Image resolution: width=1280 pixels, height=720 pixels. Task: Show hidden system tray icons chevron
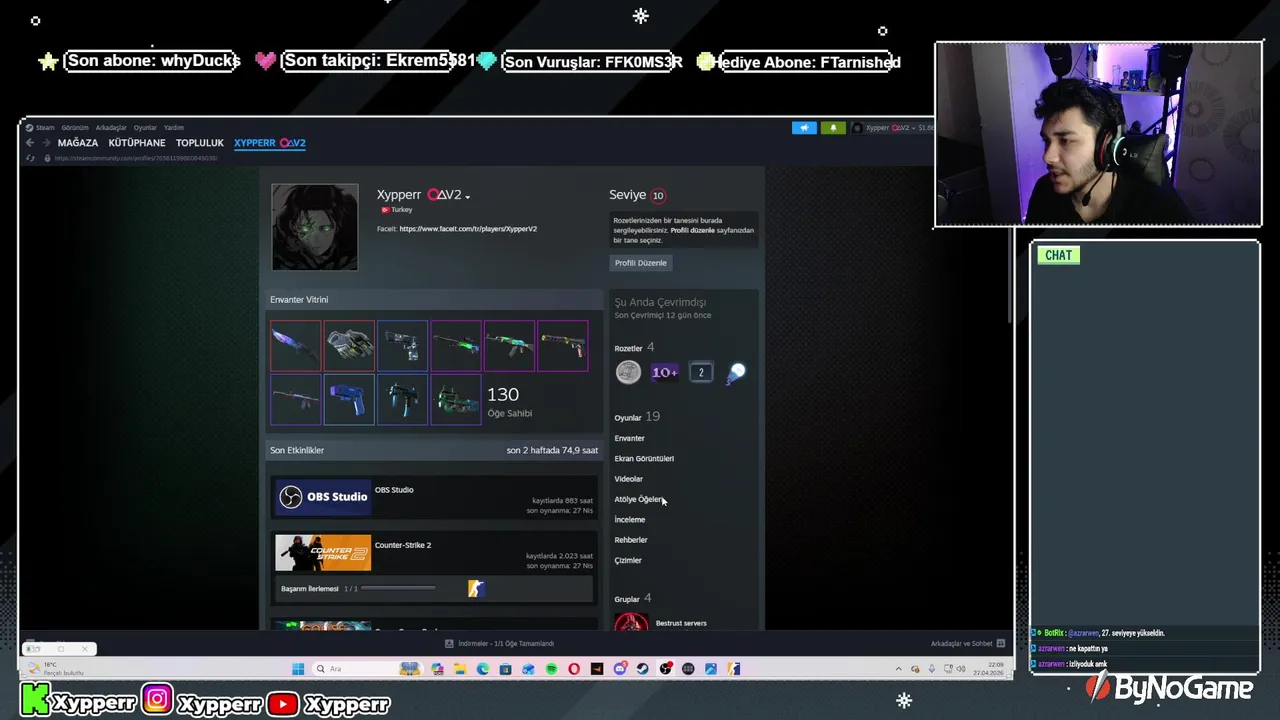[x=898, y=669]
